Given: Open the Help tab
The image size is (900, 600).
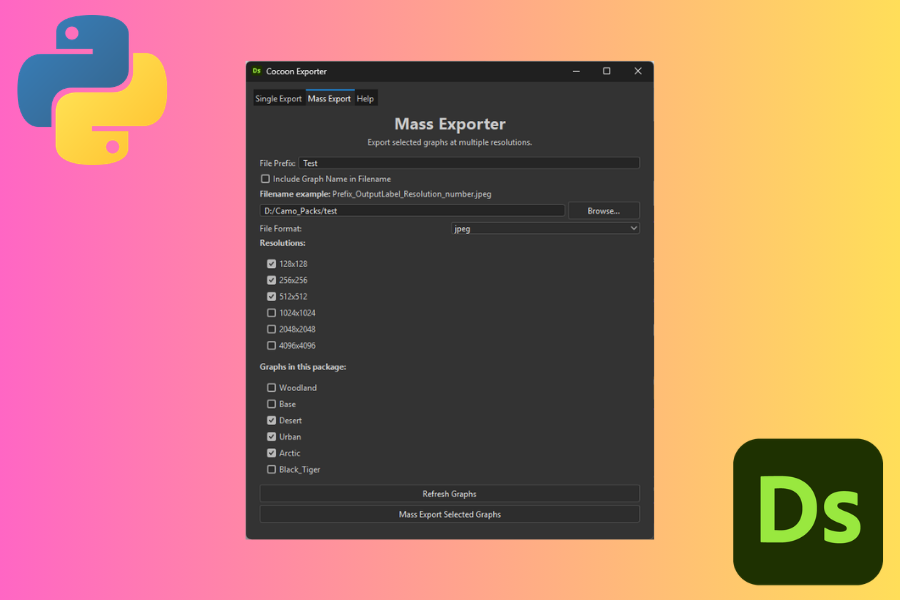Looking at the screenshot, I should point(365,99).
